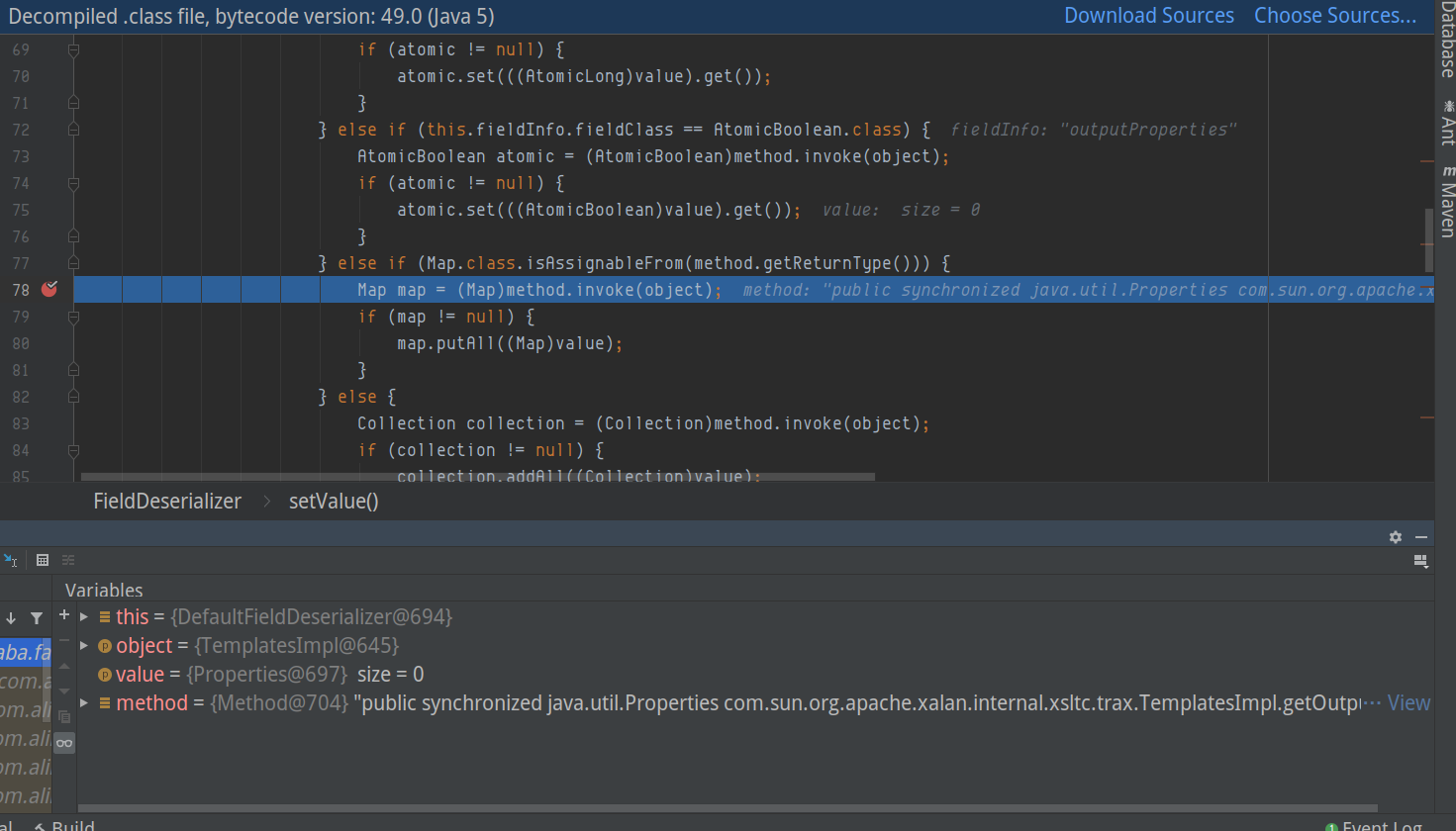
Task: Expand the 'object' TemplatesImpl node
Action: pos(85,646)
